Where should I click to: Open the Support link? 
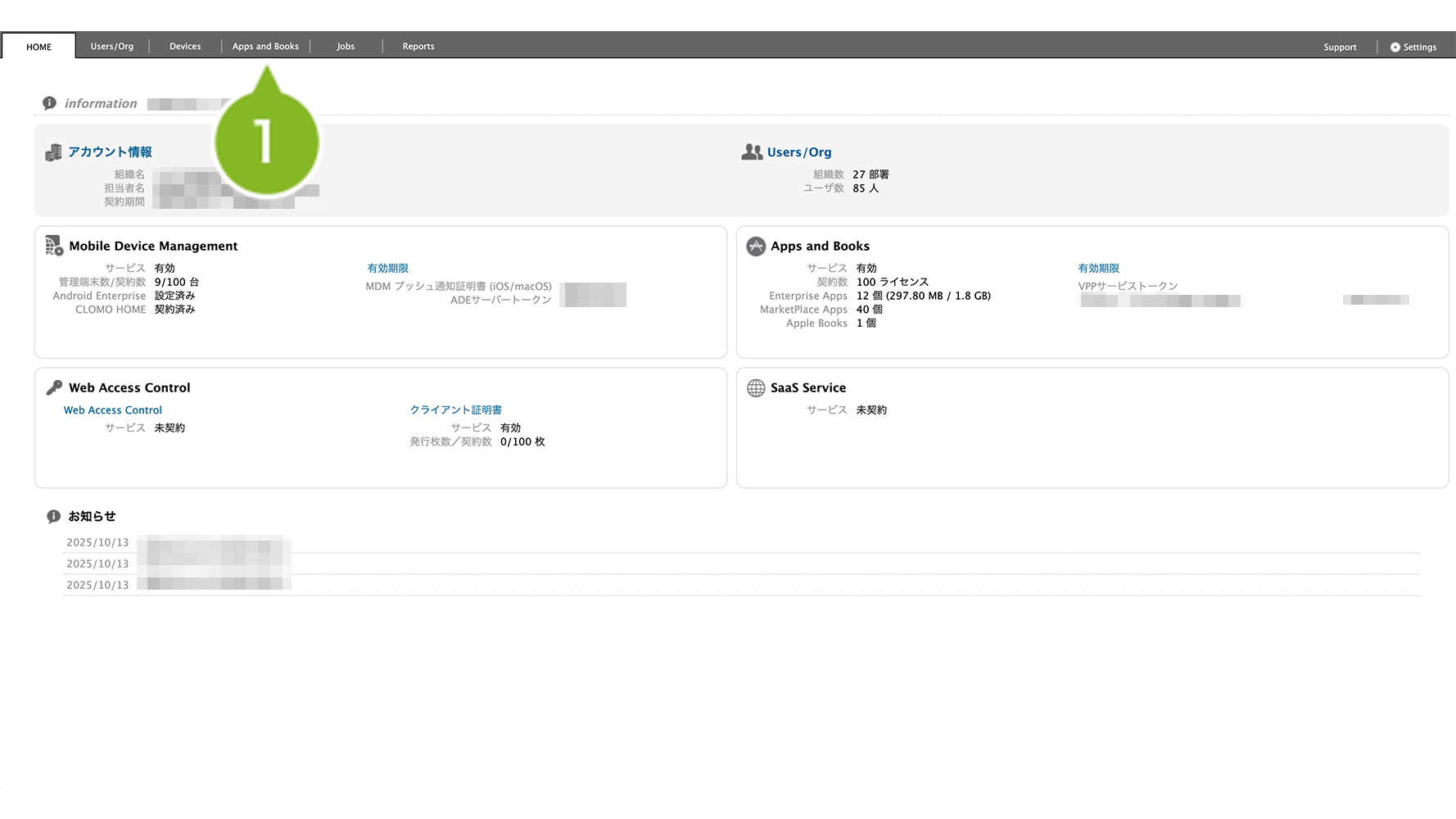coord(1340,48)
